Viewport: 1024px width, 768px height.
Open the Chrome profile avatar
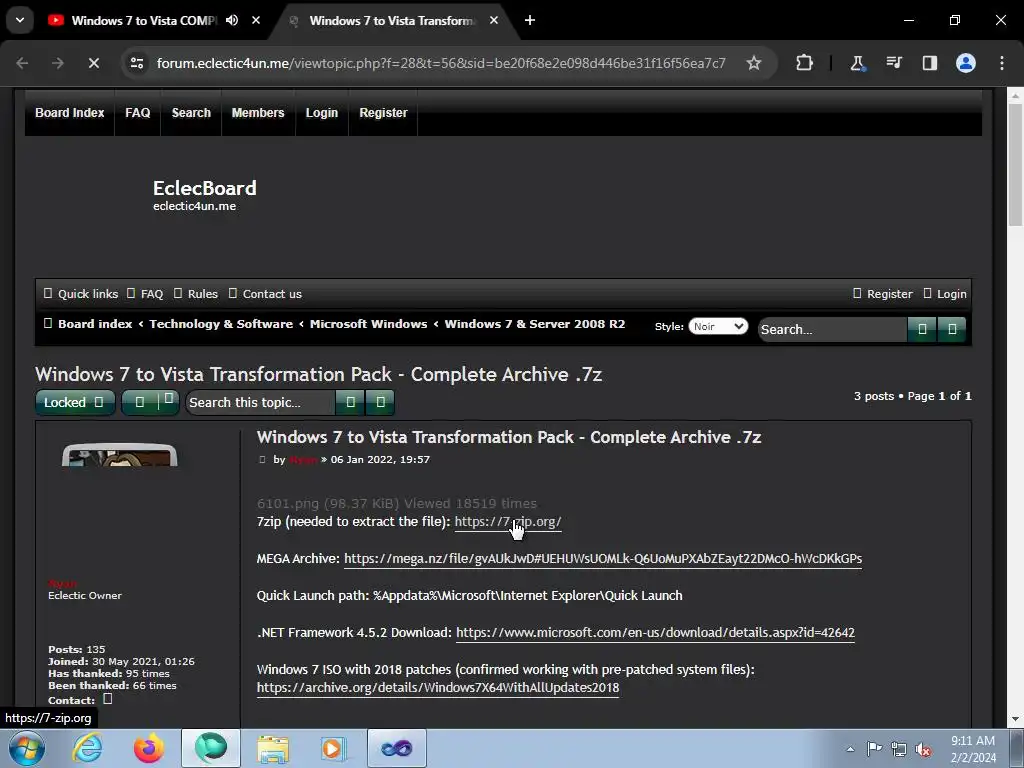coord(966,63)
